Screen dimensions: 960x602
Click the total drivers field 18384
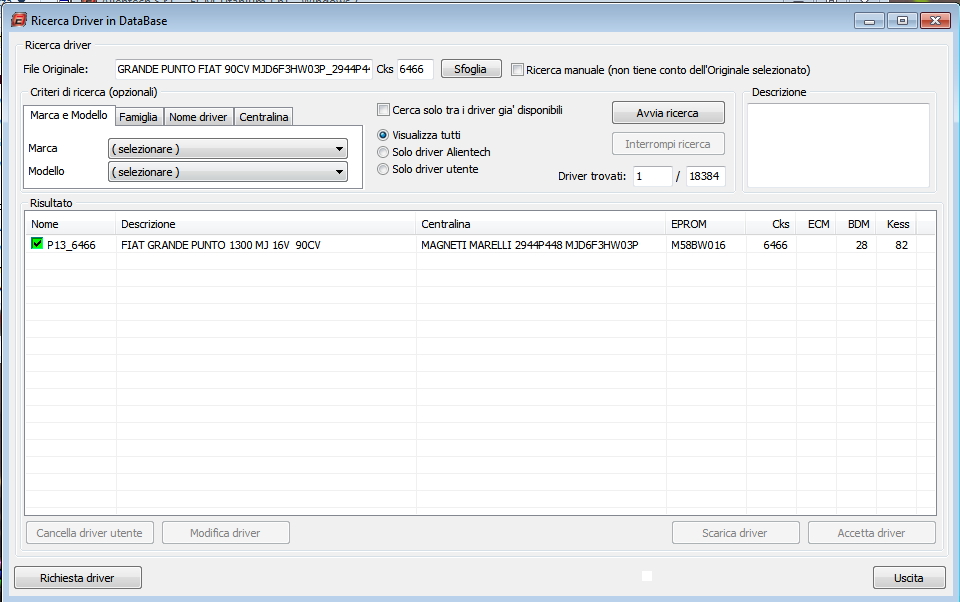pyautogui.click(x=705, y=176)
